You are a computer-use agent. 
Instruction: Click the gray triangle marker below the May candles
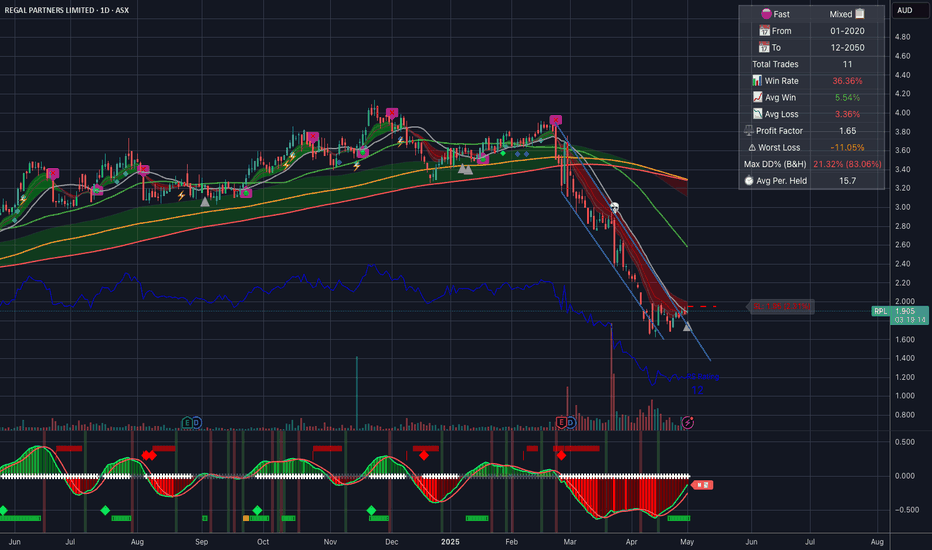click(x=687, y=327)
